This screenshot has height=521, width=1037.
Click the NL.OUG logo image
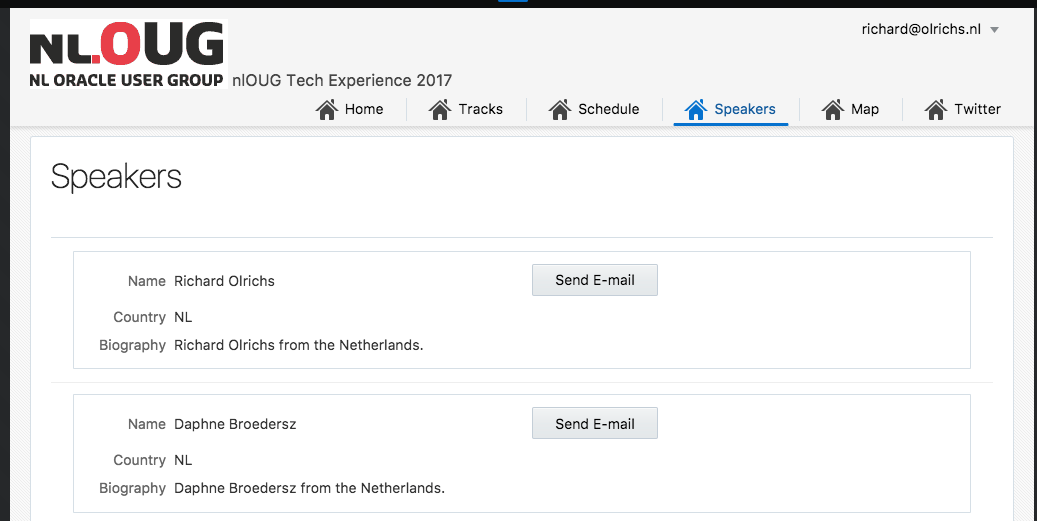click(x=128, y=54)
